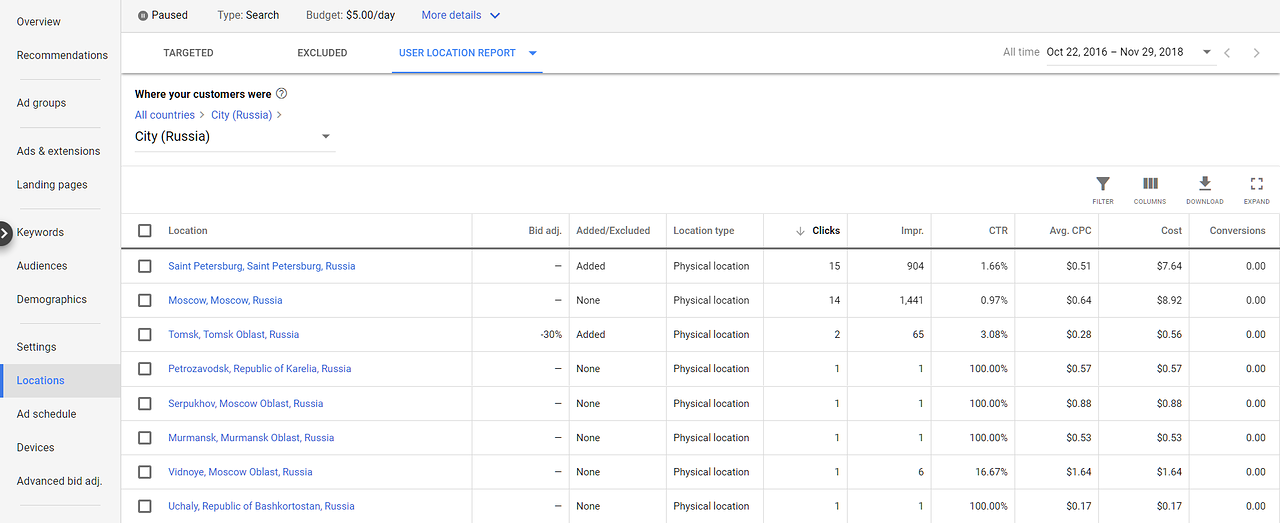Select the User Location Report tab
Viewport: 1280px width, 523px height.
[457, 53]
